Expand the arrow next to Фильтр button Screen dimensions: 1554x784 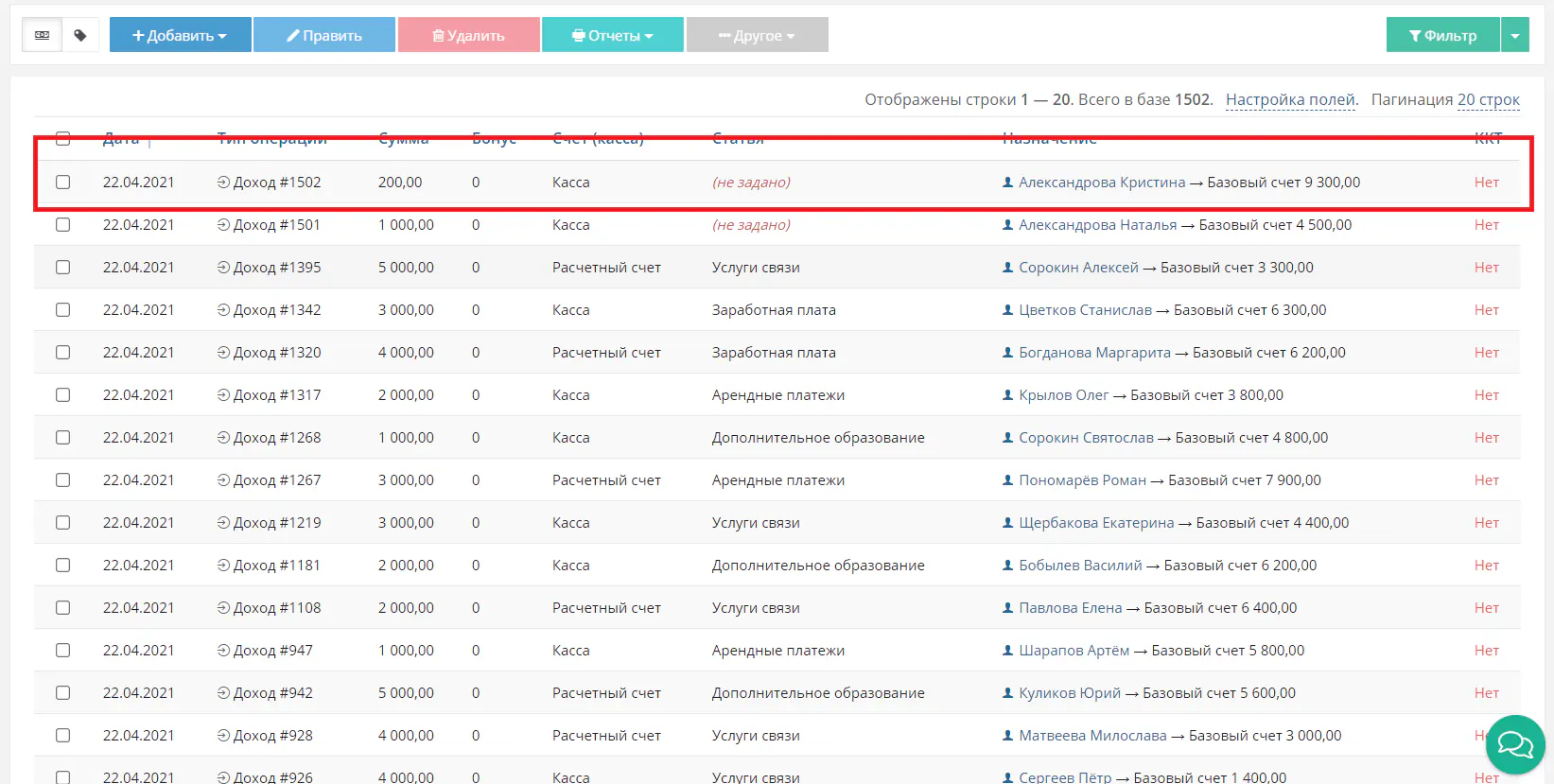tap(1515, 35)
